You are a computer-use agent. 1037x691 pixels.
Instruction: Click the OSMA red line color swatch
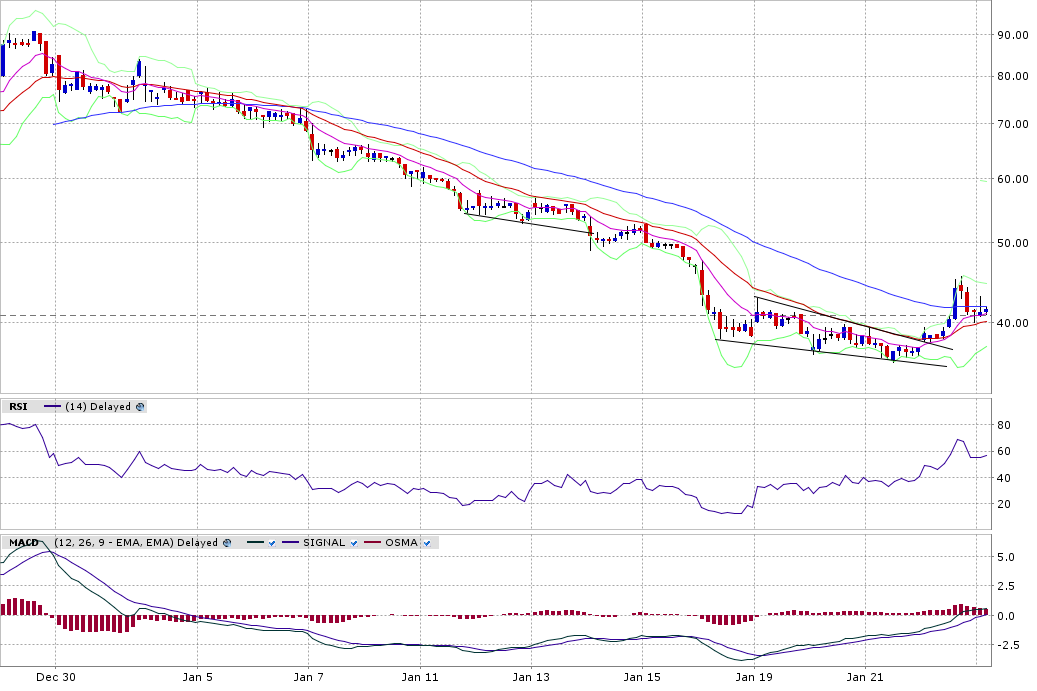373,543
